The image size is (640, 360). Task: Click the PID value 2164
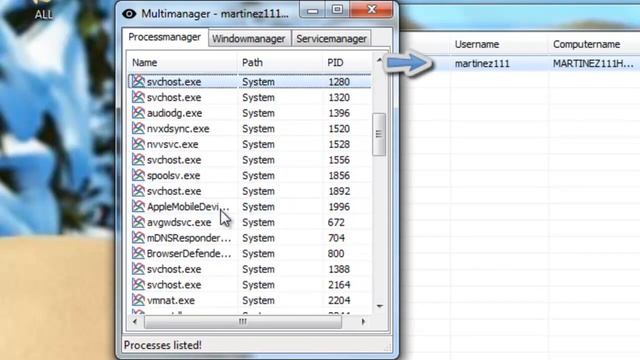click(339, 285)
